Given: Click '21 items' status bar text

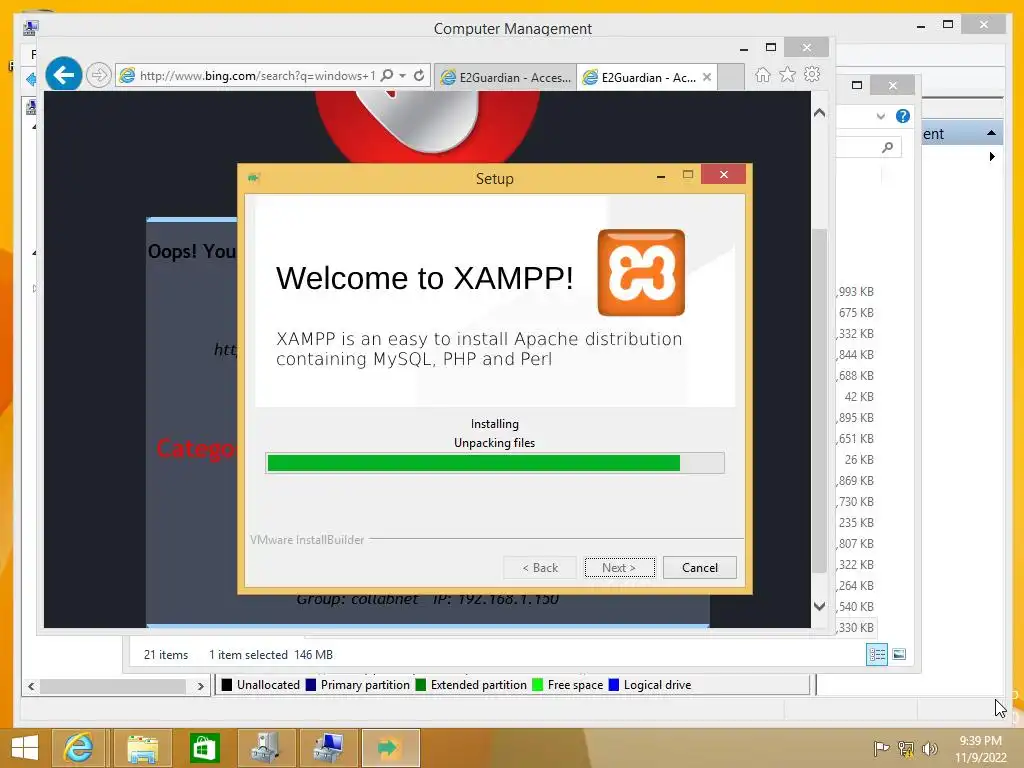Looking at the screenshot, I should coord(166,655).
